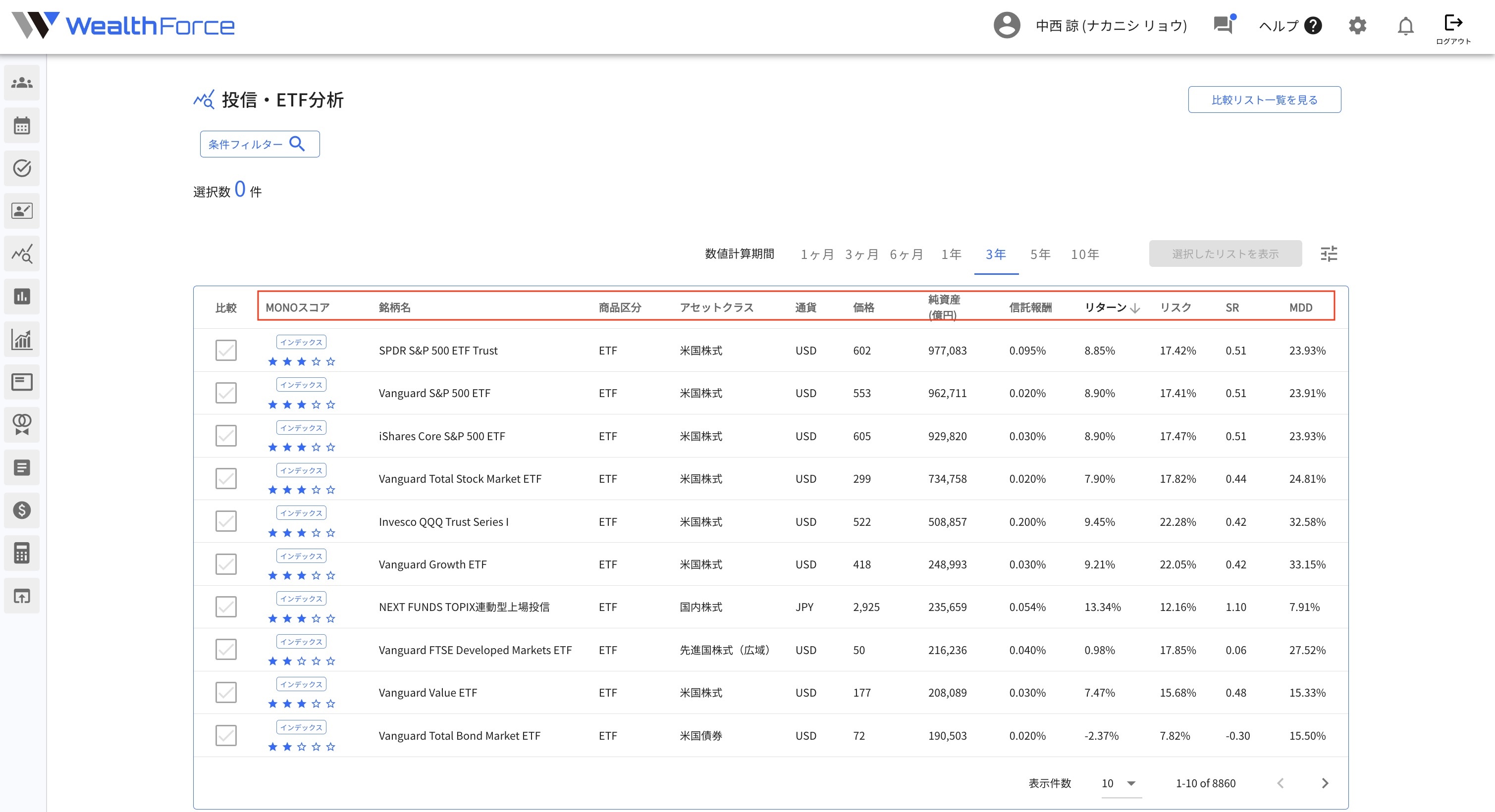This screenshot has height=812, width=1495.
Task: Click the 純資産 column header
Action: coord(944,307)
